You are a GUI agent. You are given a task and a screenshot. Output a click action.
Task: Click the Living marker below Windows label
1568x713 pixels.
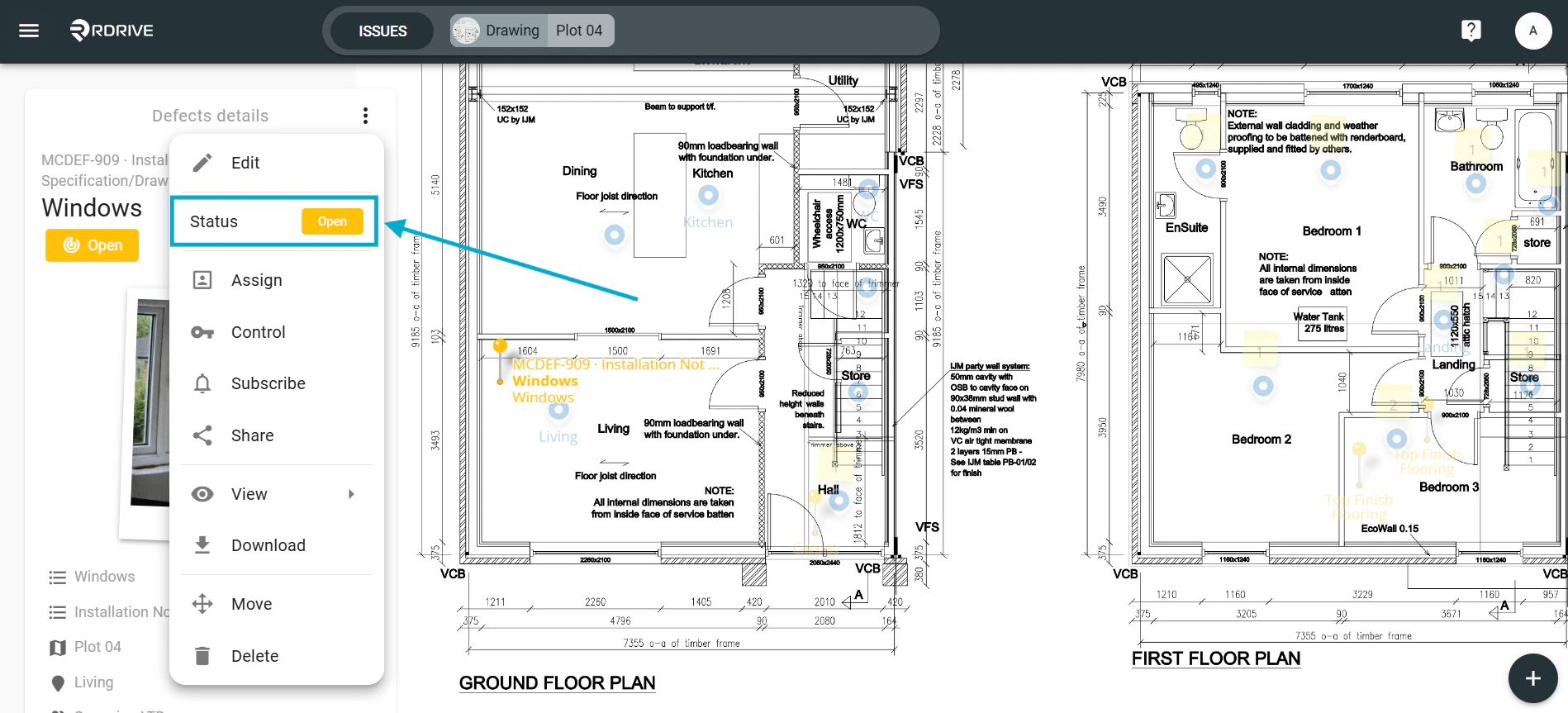click(x=559, y=410)
